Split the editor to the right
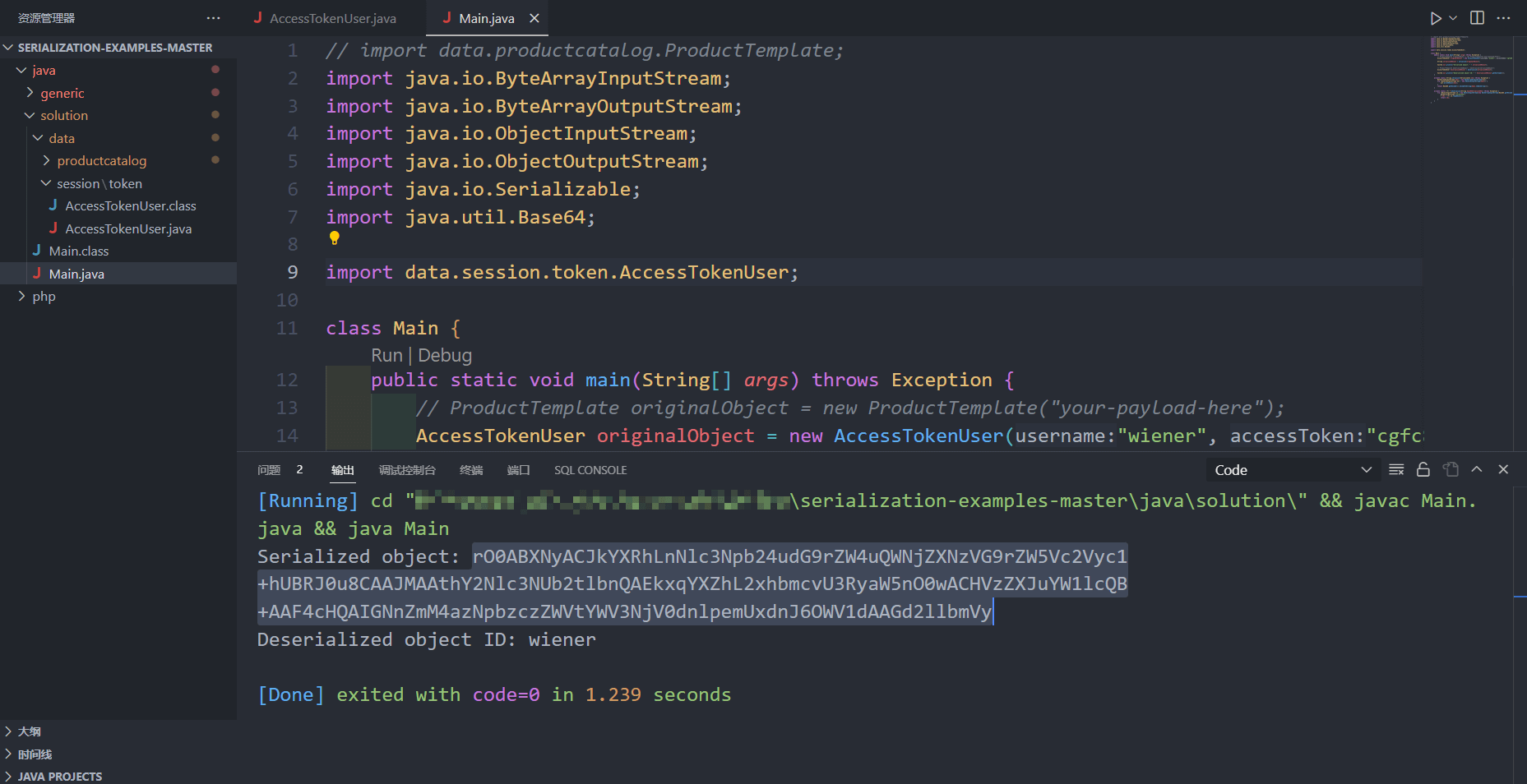 point(1477,18)
